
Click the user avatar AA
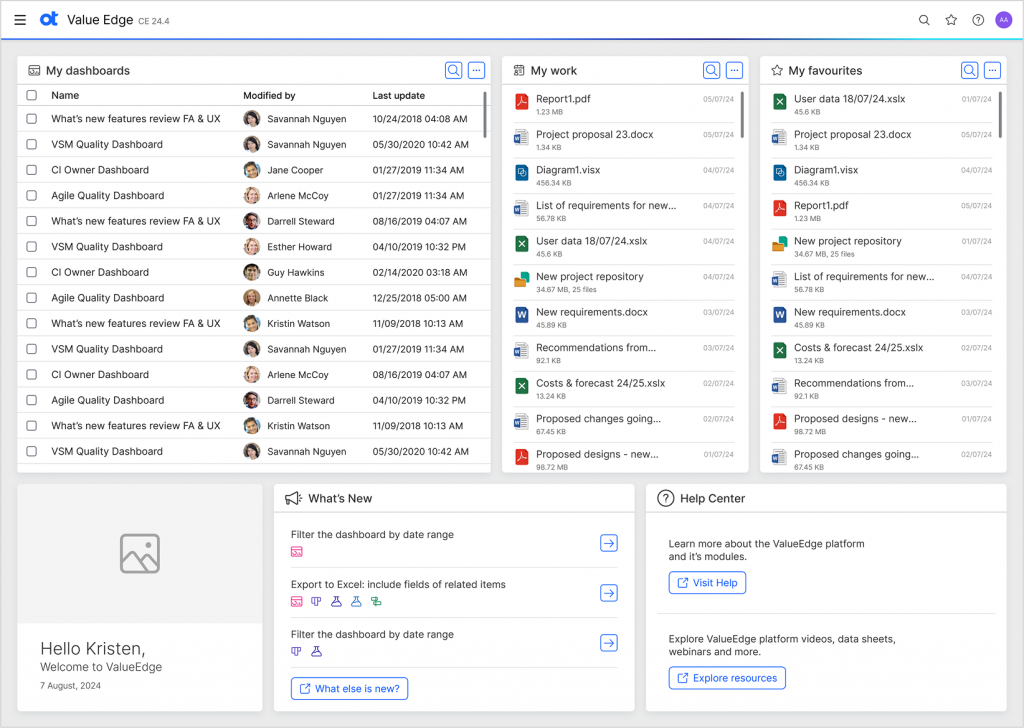(x=1004, y=20)
